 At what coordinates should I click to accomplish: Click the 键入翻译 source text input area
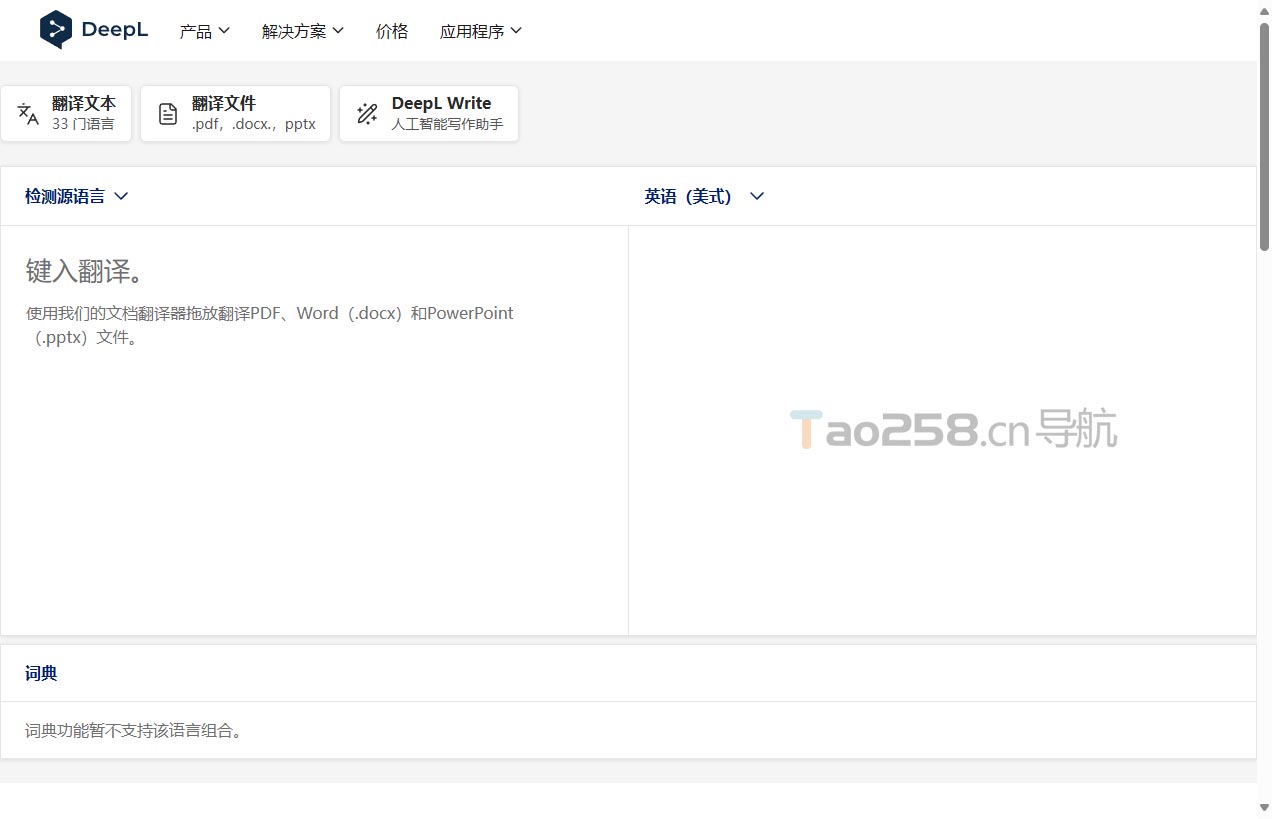coord(314,430)
